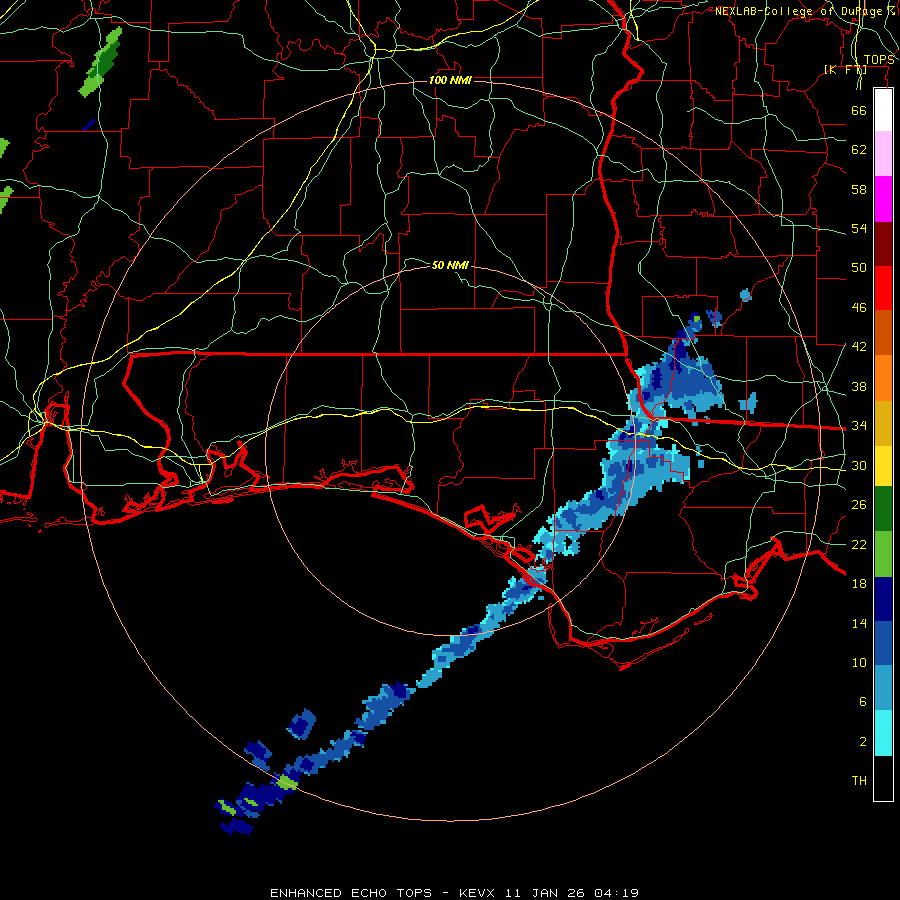Click the gold 38 kft legend band
Screen dimensions: 900x900
coord(883,422)
